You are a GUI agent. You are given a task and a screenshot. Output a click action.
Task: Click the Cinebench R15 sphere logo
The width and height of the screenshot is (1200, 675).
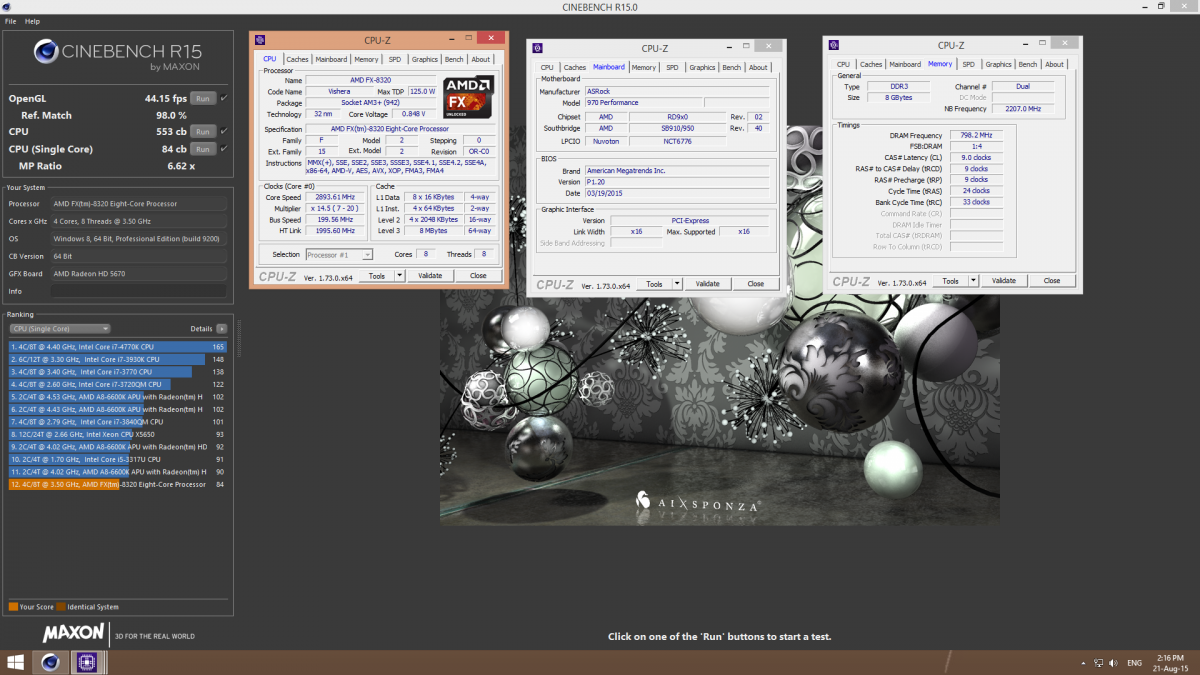coord(48,52)
